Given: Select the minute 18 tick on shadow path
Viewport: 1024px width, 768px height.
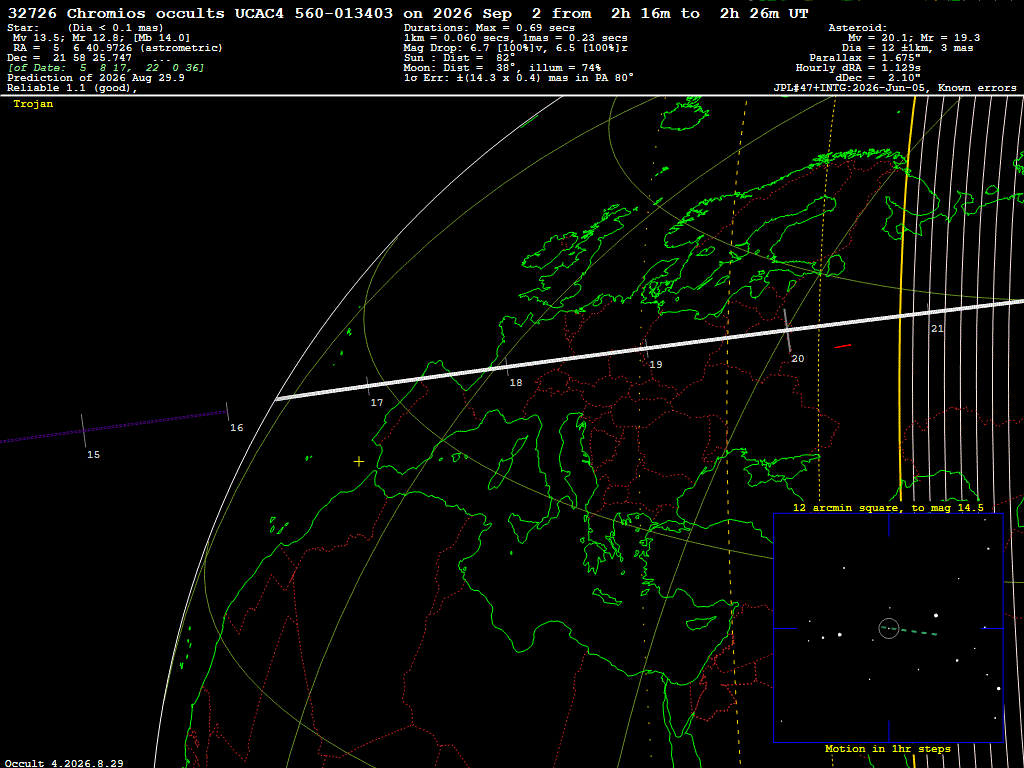Looking at the screenshot, I should (506, 366).
